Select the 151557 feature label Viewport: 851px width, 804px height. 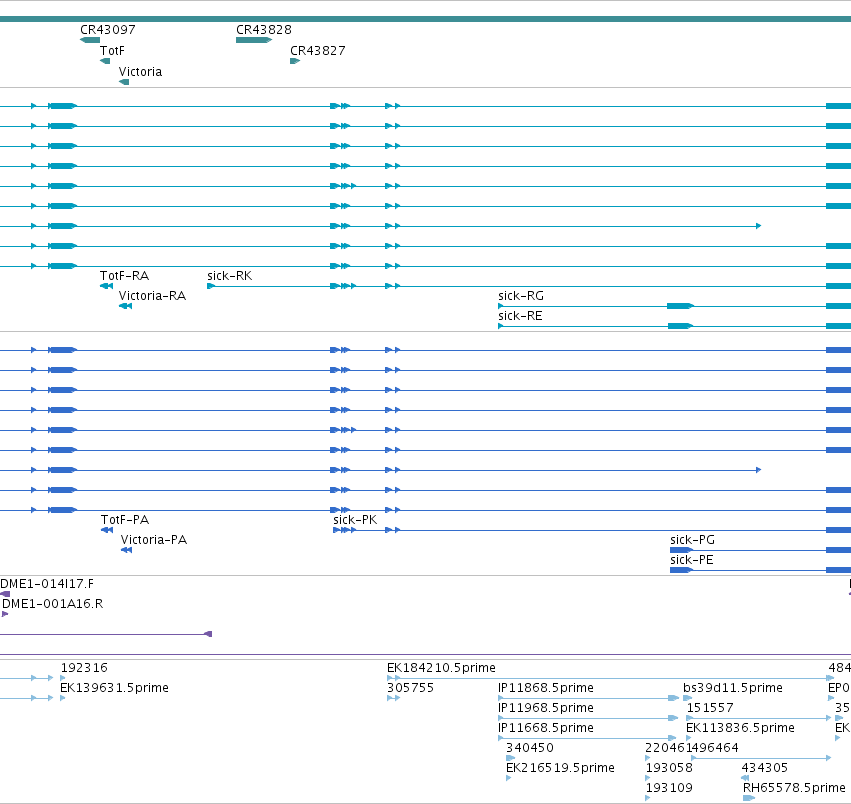click(x=710, y=708)
